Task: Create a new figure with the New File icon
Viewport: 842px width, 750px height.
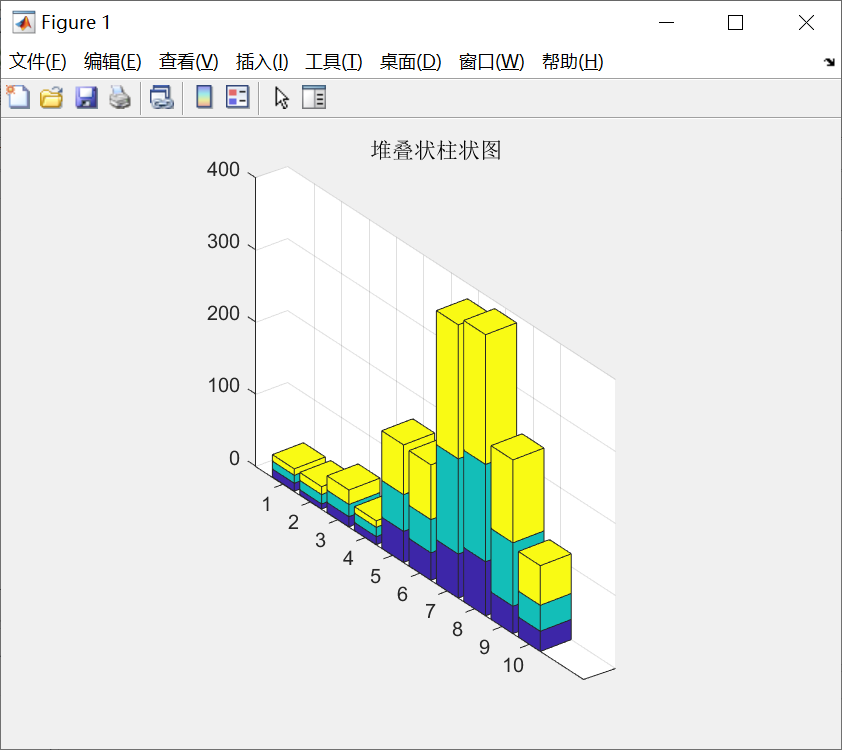Action: tap(18, 97)
